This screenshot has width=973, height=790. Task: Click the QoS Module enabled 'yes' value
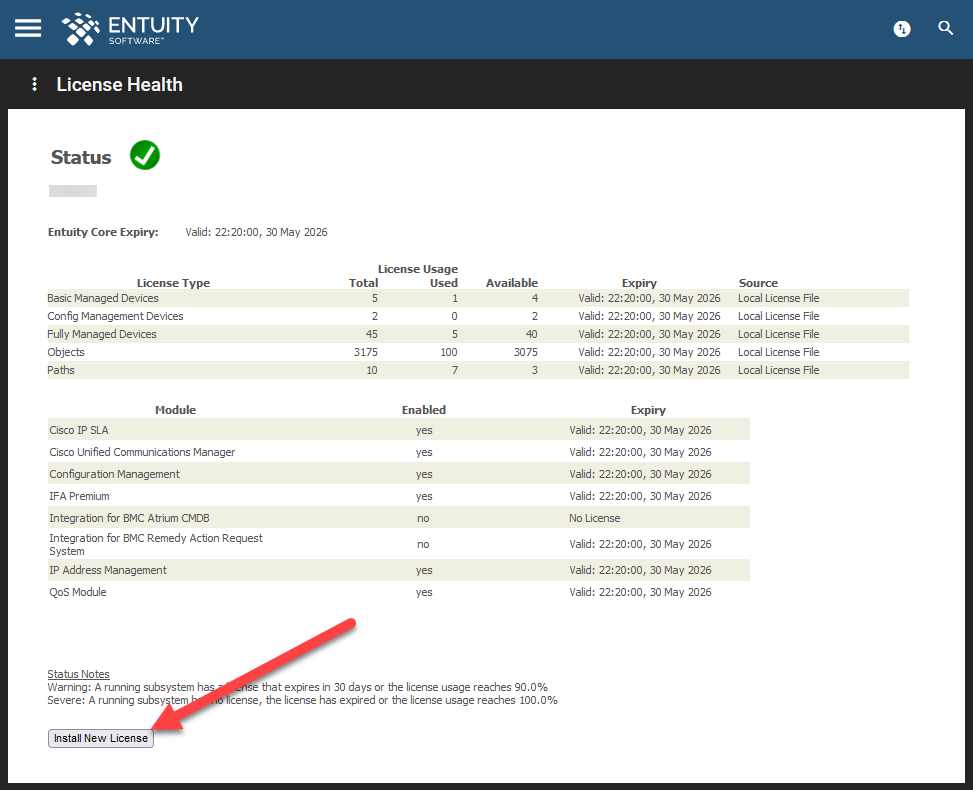click(424, 592)
